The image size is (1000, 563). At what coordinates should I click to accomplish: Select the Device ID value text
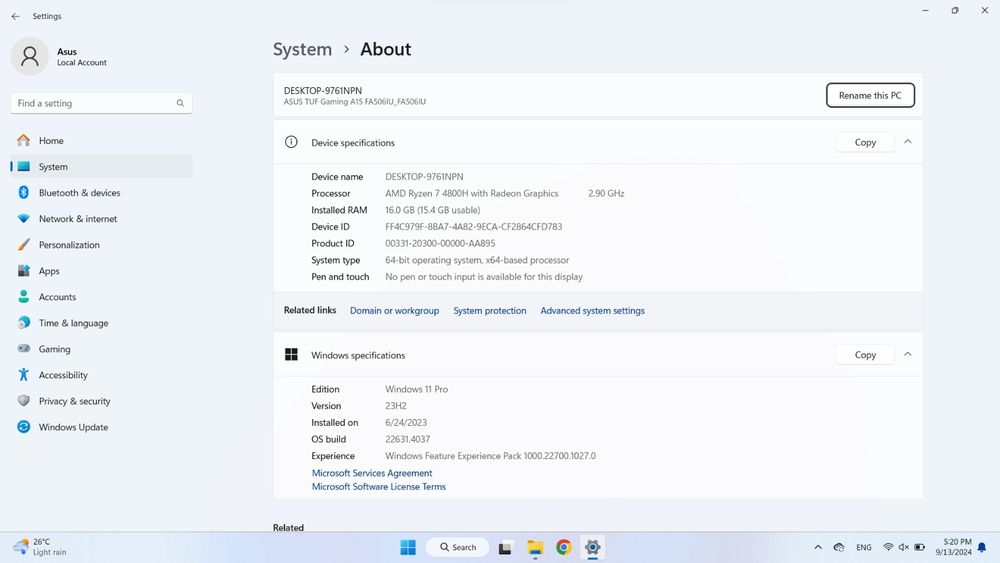(473, 226)
